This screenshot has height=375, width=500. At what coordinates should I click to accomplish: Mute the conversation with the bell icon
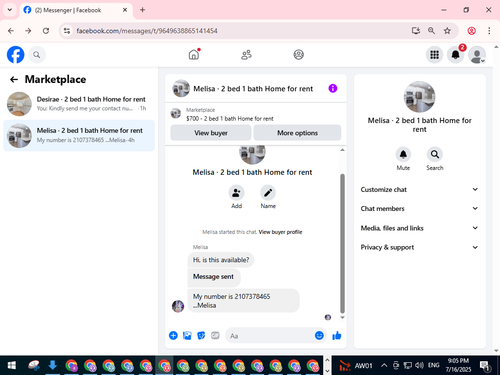coord(403,154)
